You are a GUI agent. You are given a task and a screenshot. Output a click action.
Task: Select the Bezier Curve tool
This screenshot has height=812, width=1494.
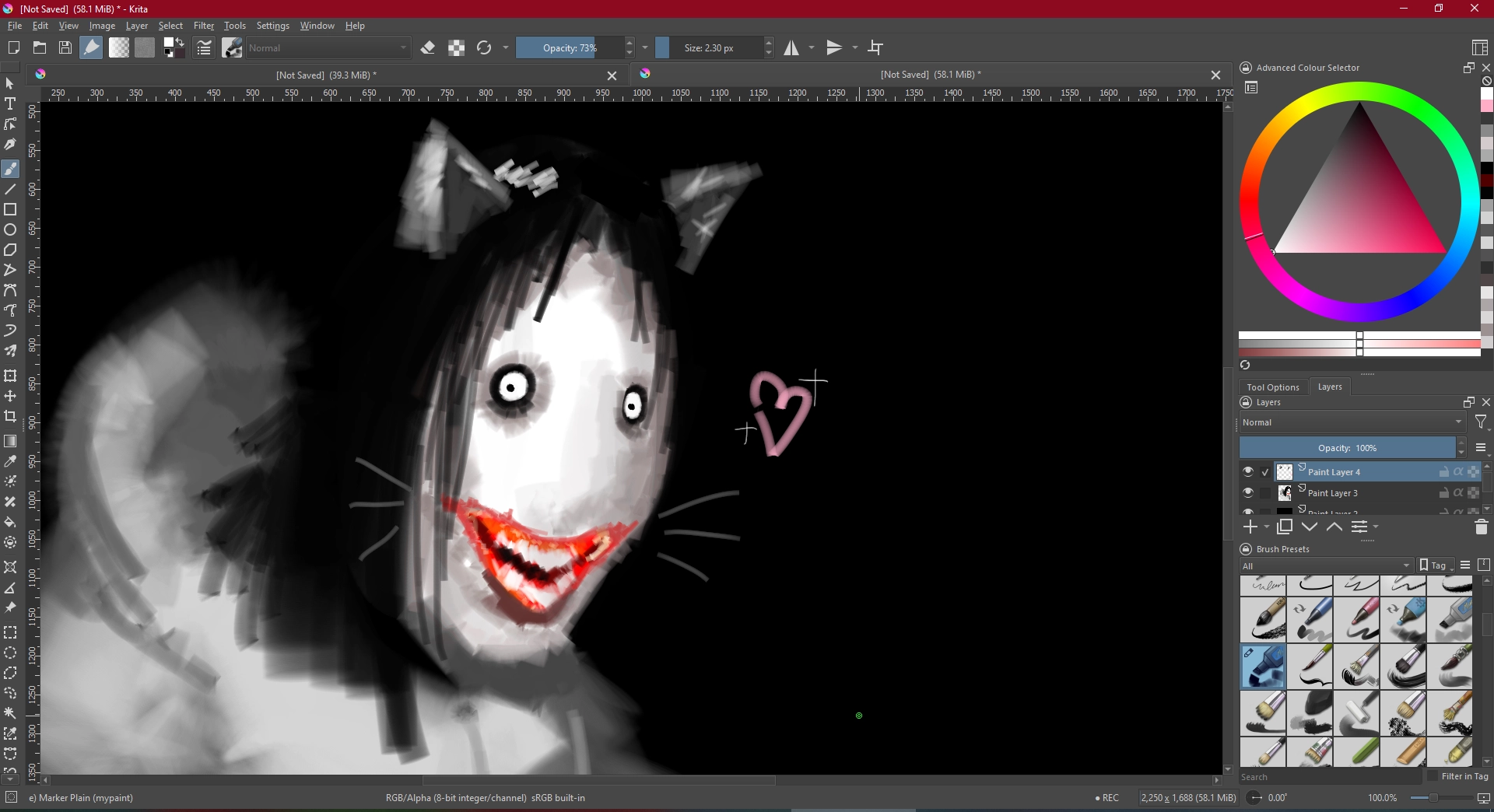click(10, 291)
